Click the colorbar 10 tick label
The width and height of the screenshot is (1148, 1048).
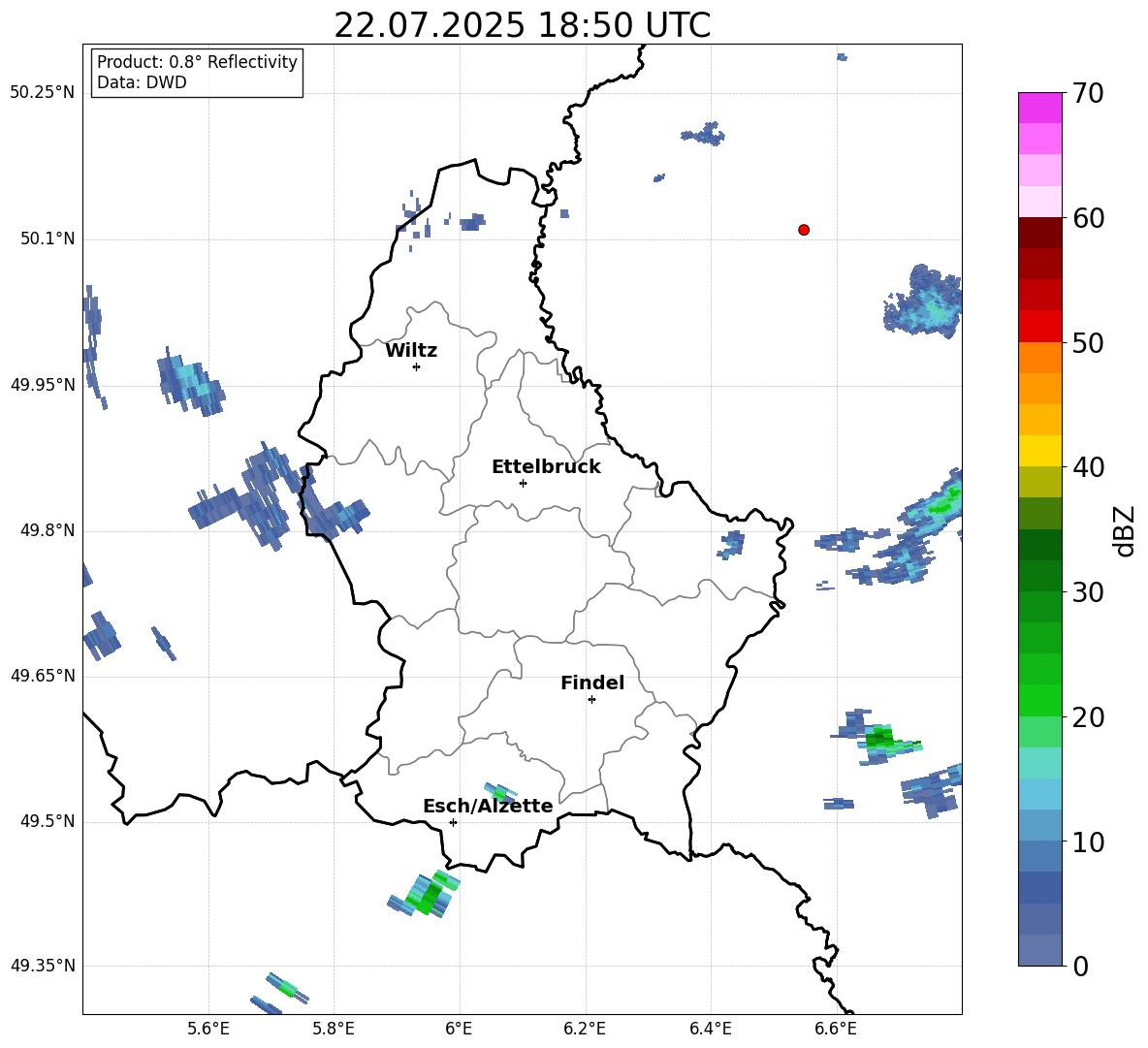point(1088,842)
